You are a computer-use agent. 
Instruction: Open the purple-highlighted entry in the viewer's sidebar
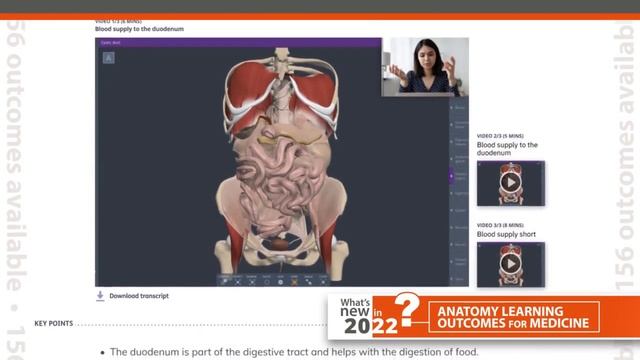459,176
